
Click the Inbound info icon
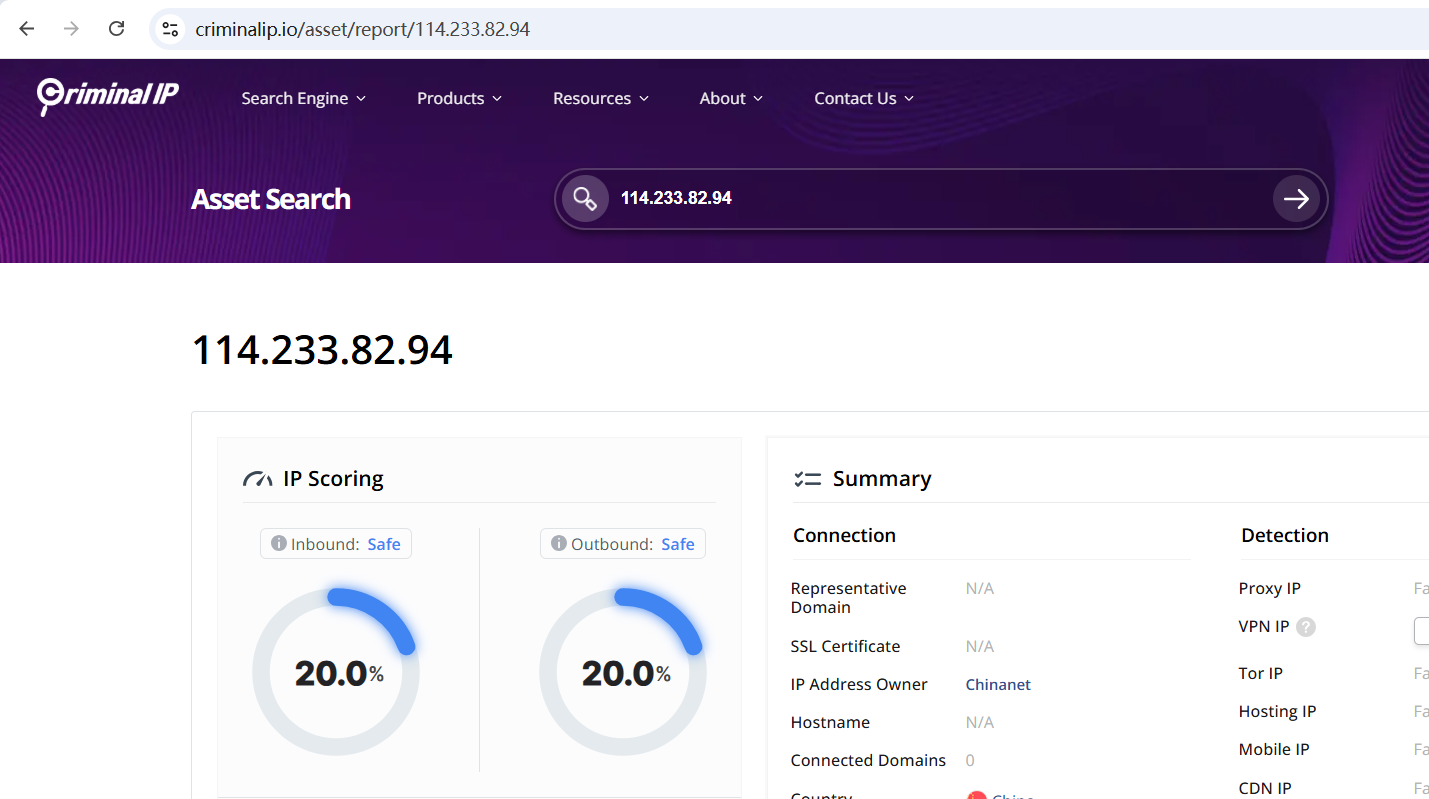tap(279, 544)
